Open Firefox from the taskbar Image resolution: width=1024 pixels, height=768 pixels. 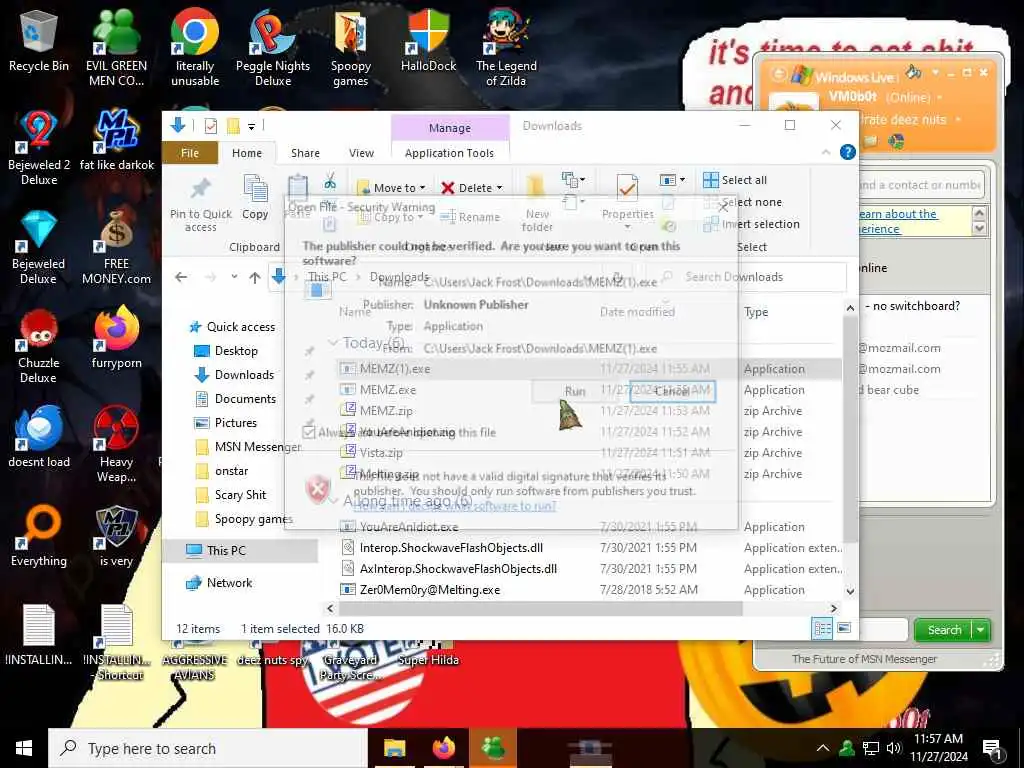(443, 748)
